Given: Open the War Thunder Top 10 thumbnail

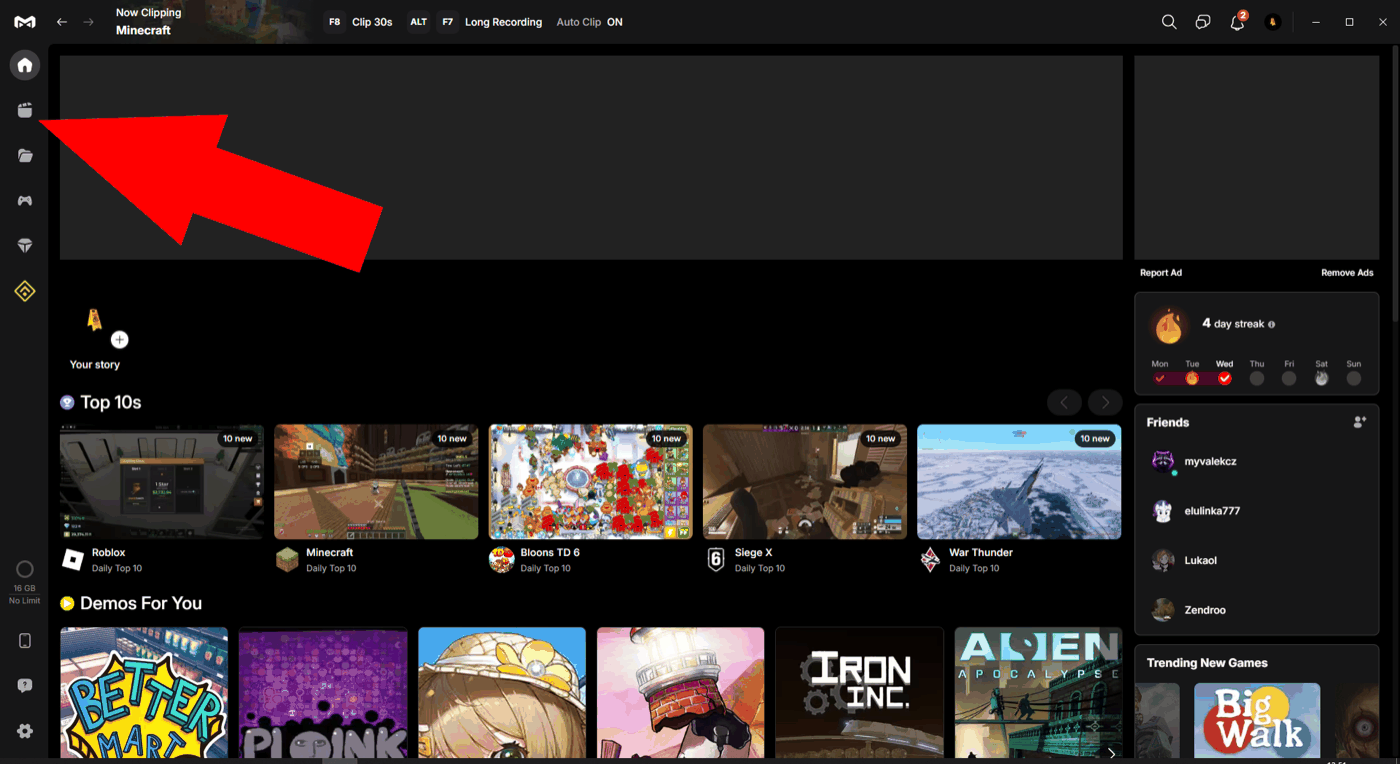Looking at the screenshot, I should [1019, 482].
